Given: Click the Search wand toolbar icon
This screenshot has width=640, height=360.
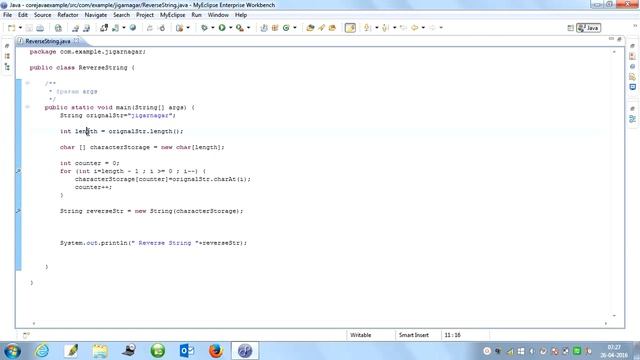Looking at the screenshot, I should coord(321,28).
